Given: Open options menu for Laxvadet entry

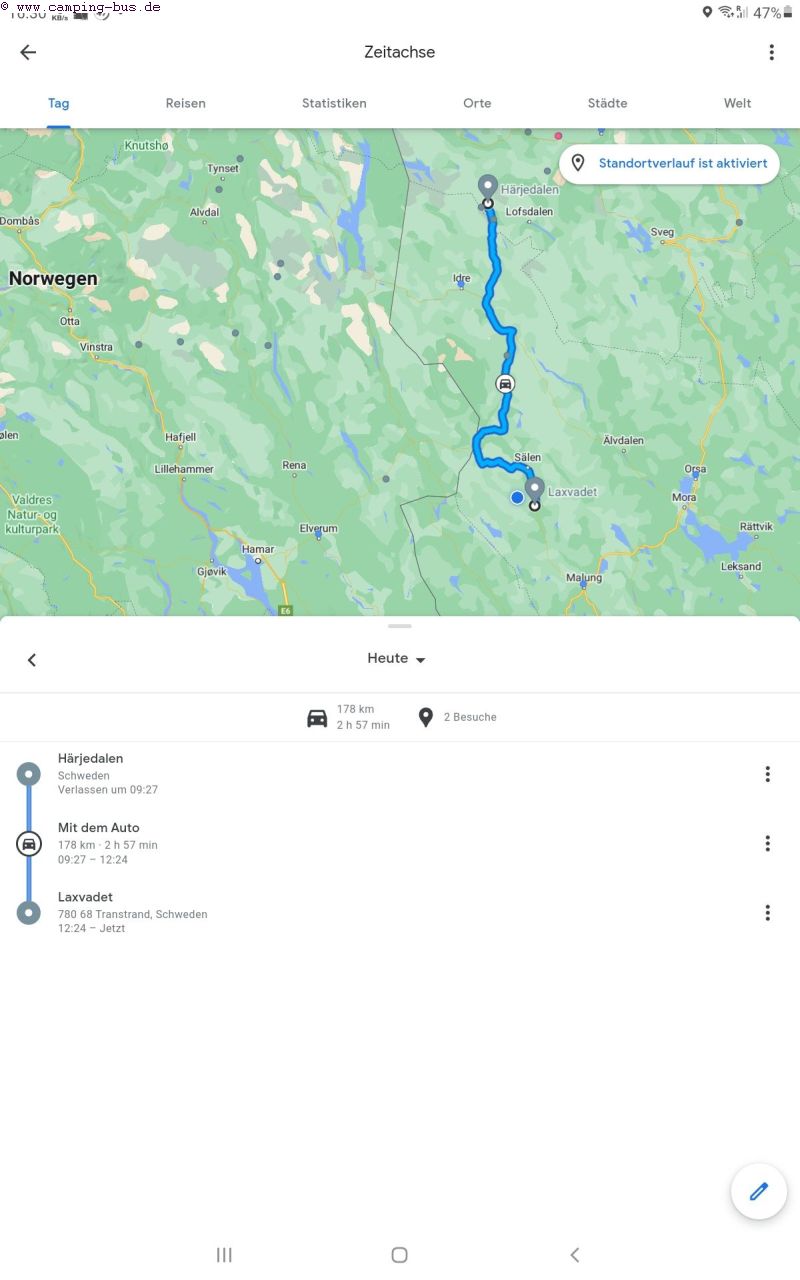Looking at the screenshot, I should coord(767,912).
